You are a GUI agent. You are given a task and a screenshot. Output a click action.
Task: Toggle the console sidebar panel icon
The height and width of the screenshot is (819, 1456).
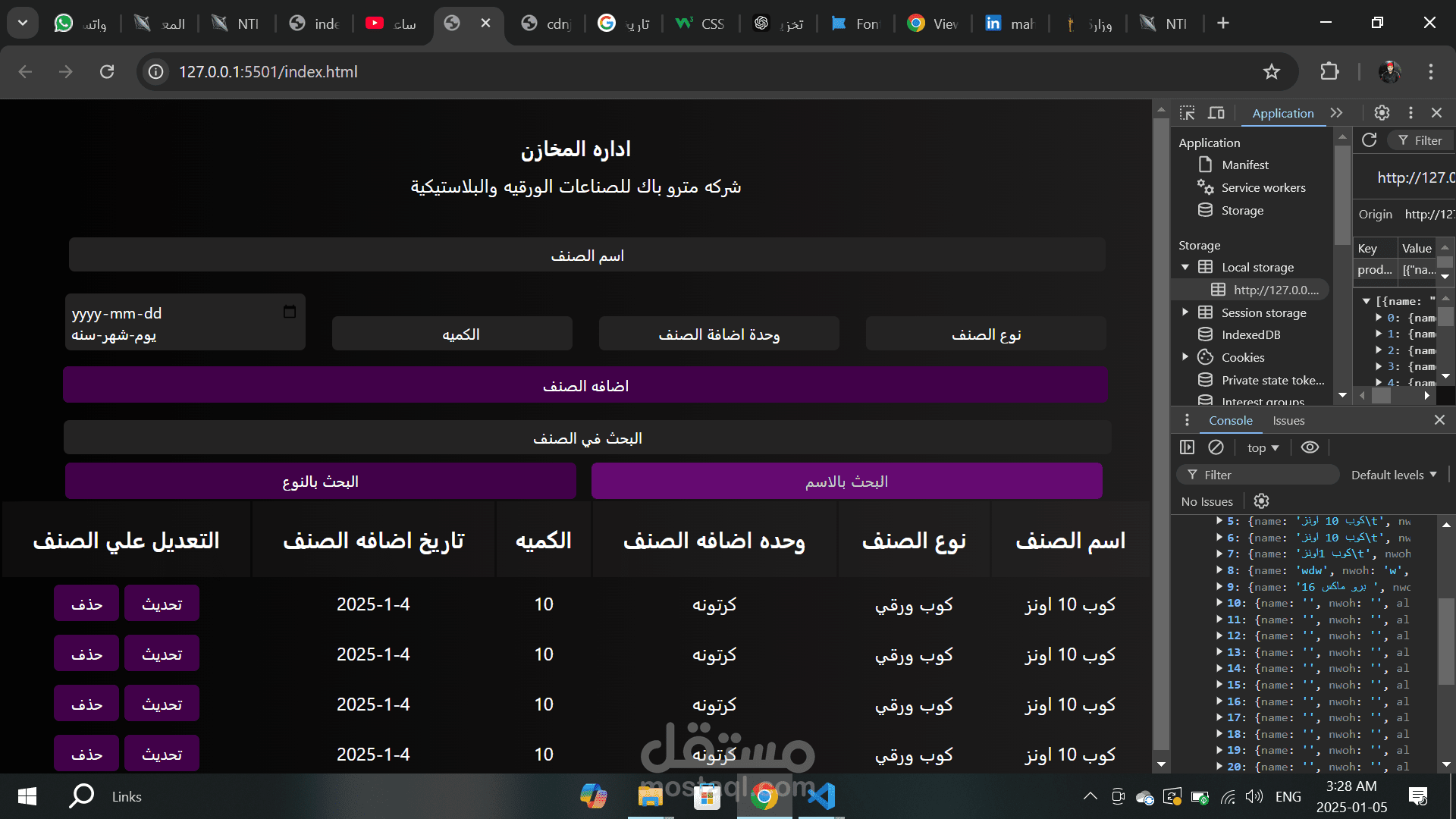[1188, 447]
